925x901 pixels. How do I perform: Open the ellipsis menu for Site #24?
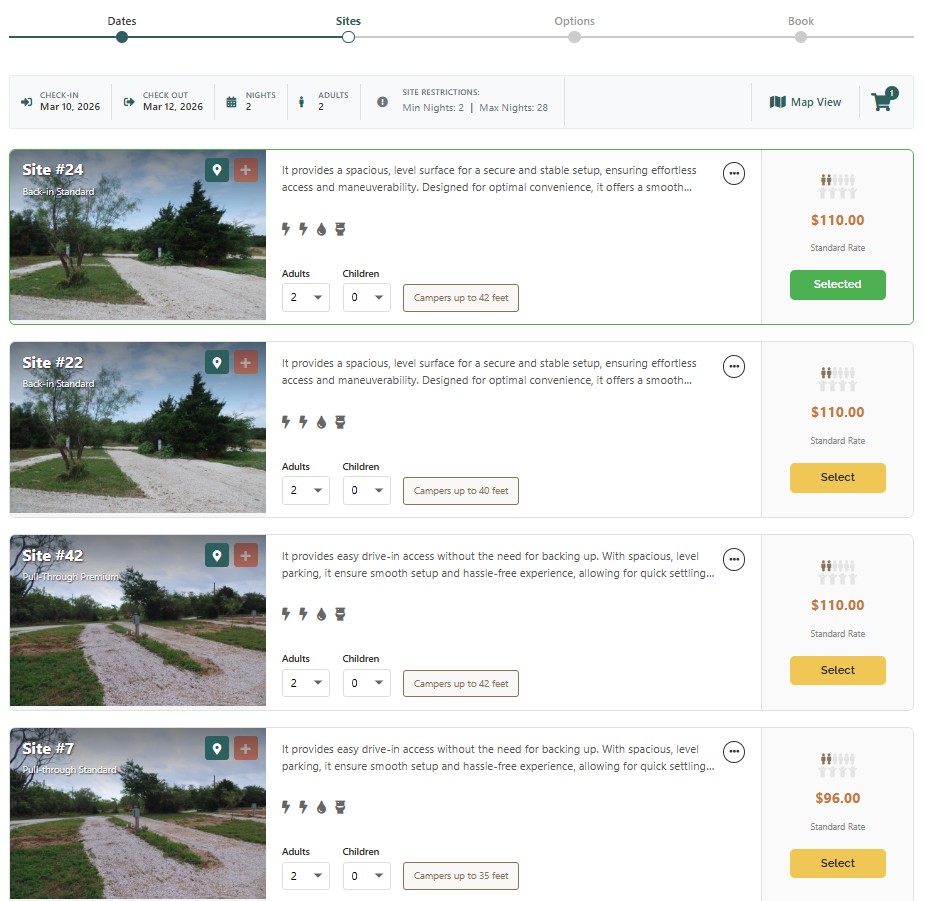tap(734, 173)
